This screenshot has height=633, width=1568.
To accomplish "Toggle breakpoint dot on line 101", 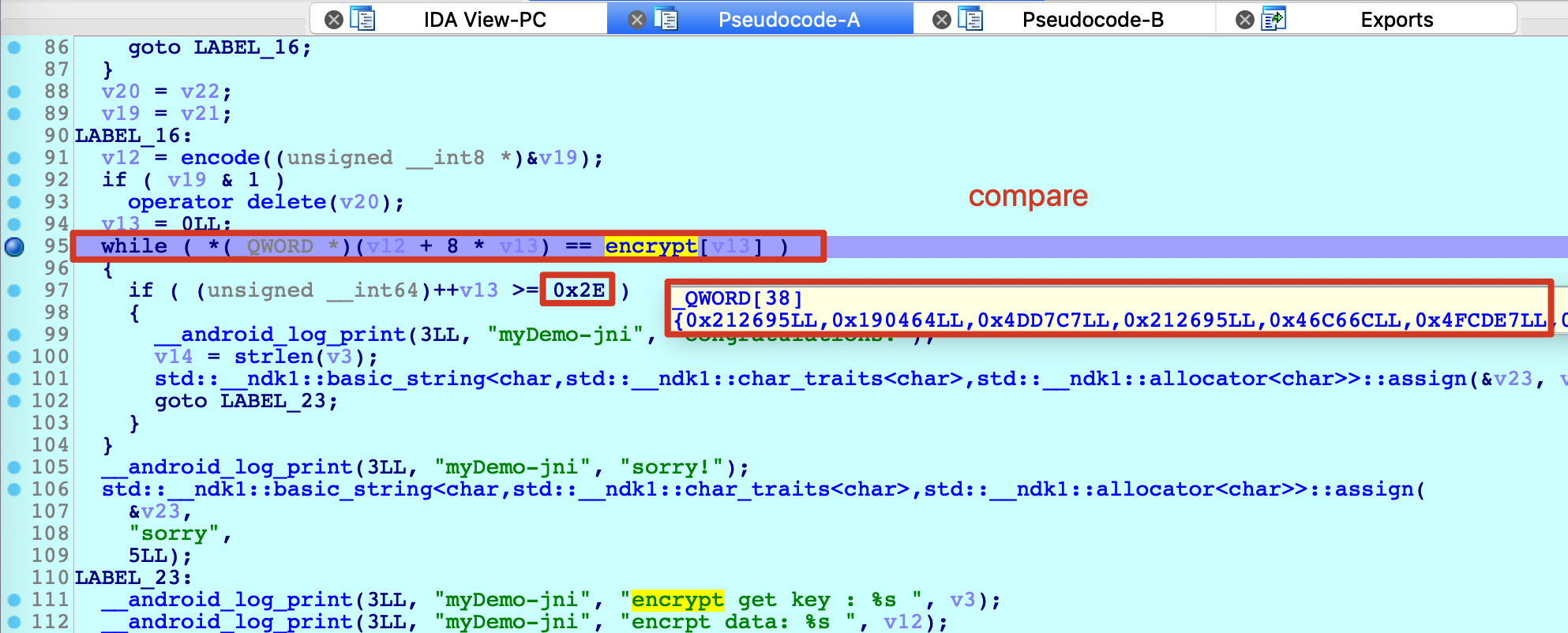I will coord(14,379).
